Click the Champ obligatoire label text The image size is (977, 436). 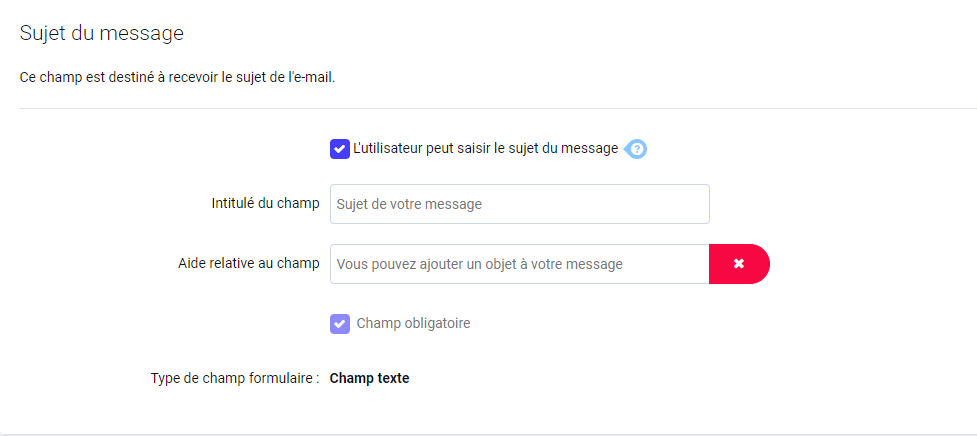413,324
